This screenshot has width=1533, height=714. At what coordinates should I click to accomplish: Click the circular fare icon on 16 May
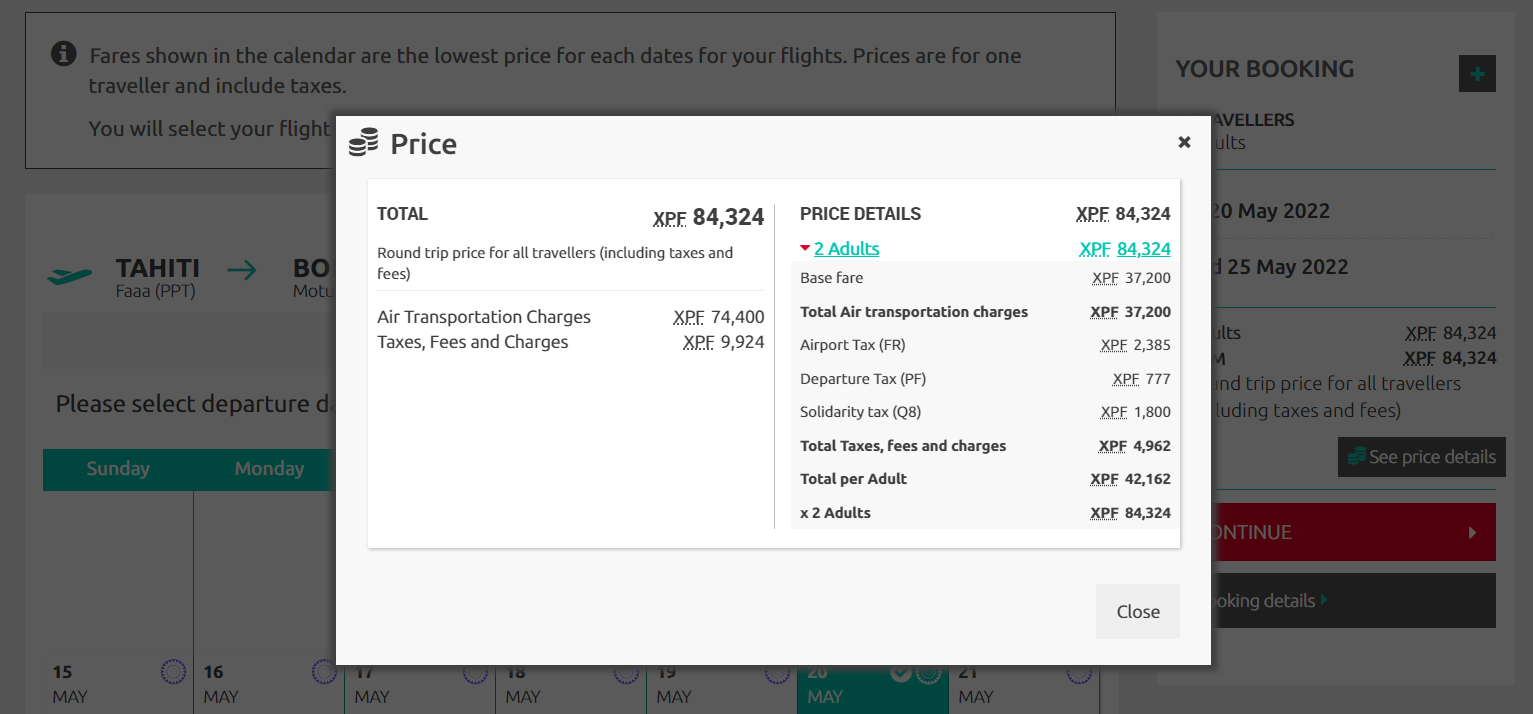pos(323,672)
